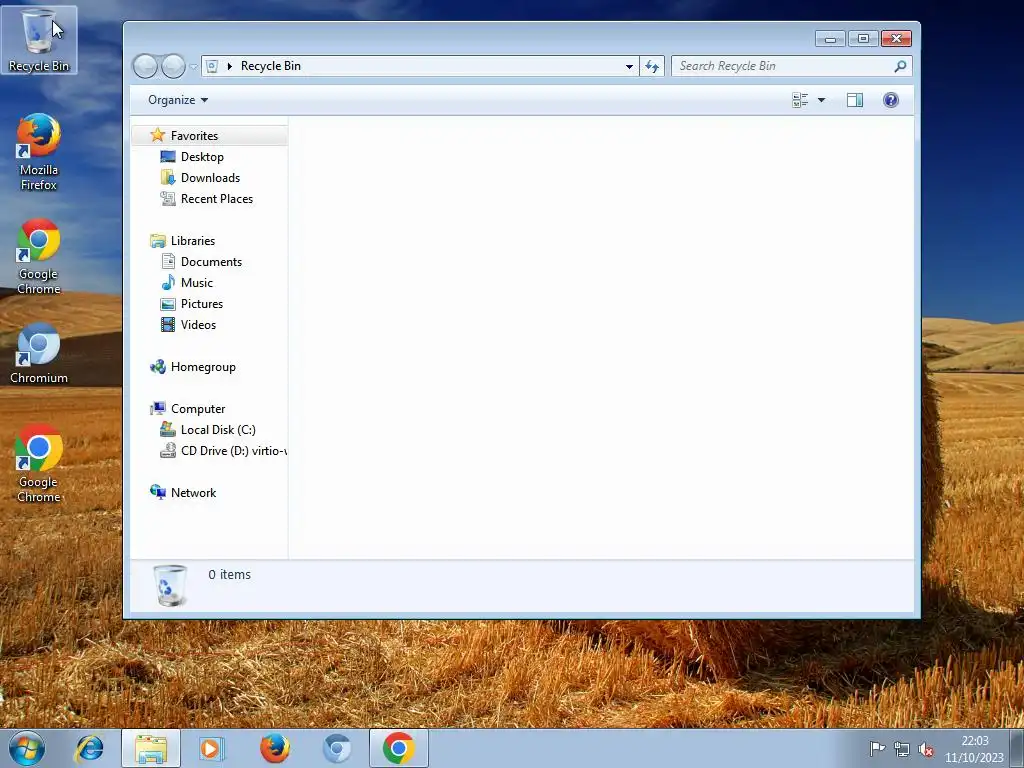This screenshot has width=1024, height=768.
Task: Open the taskbar clock and date
Action: pos(974,749)
